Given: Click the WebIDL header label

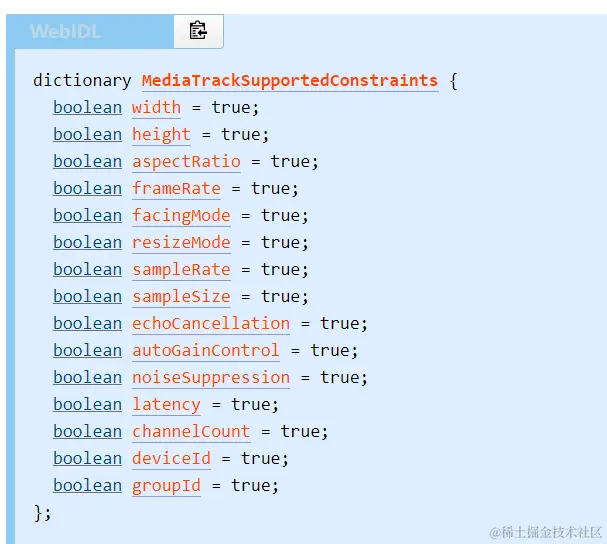Looking at the screenshot, I should tap(65, 31).
